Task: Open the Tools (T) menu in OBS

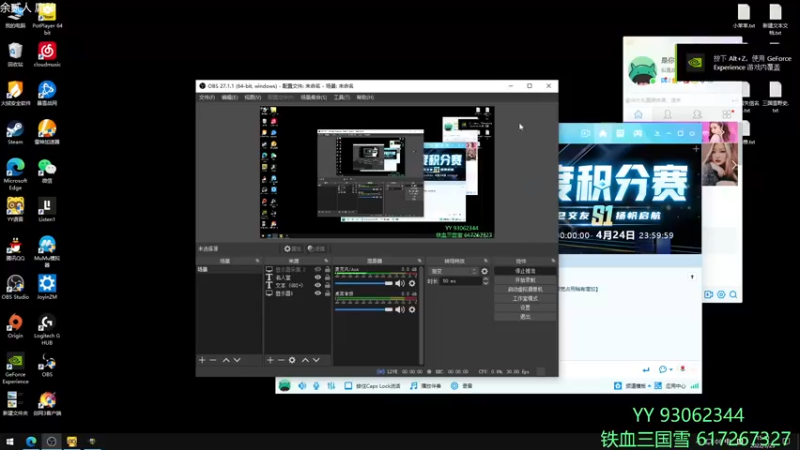Action: [342, 97]
